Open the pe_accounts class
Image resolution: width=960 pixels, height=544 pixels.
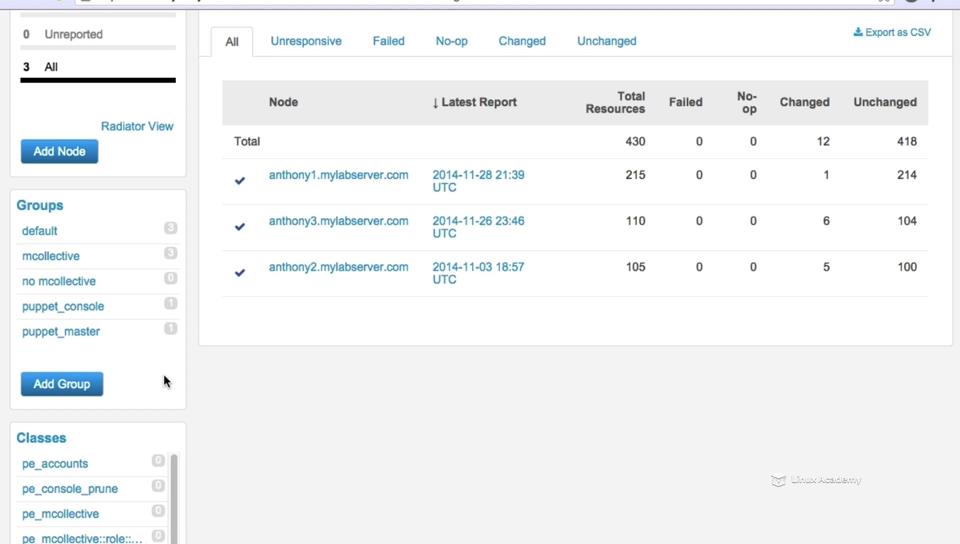pyautogui.click(x=55, y=463)
